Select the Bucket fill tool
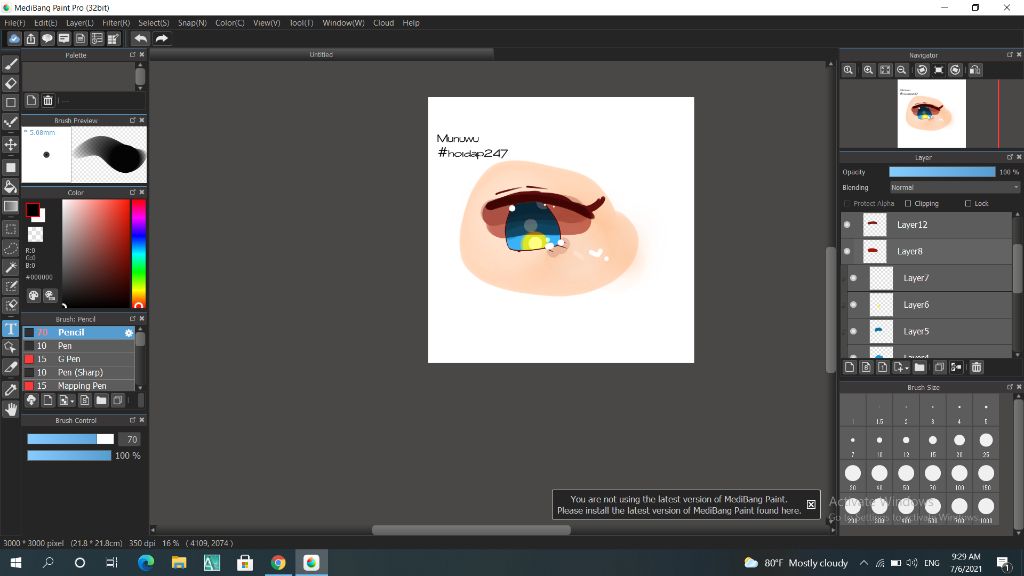Image resolution: width=1024 pixels, height=576 pixels. (x=10, y=187)
